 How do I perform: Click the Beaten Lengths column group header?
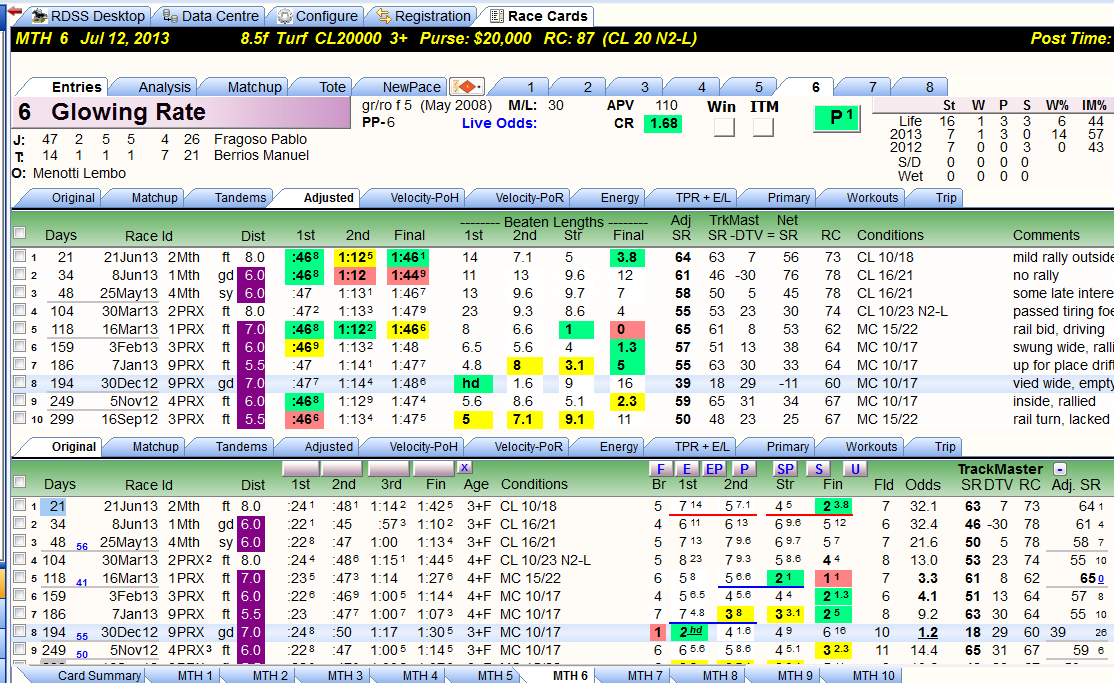pyautogui.click(x=553, y=222)
